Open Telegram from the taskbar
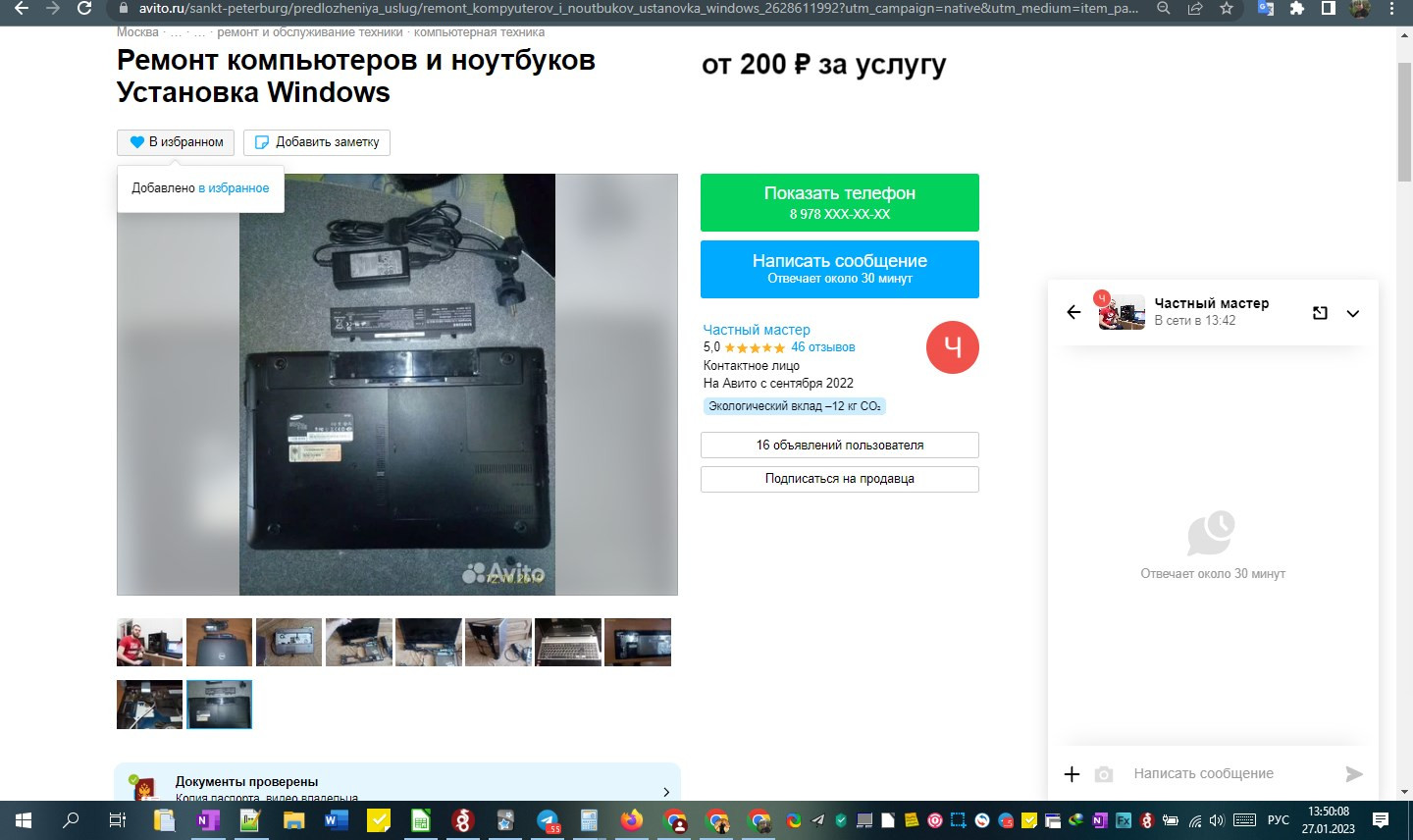 [548, 820]
